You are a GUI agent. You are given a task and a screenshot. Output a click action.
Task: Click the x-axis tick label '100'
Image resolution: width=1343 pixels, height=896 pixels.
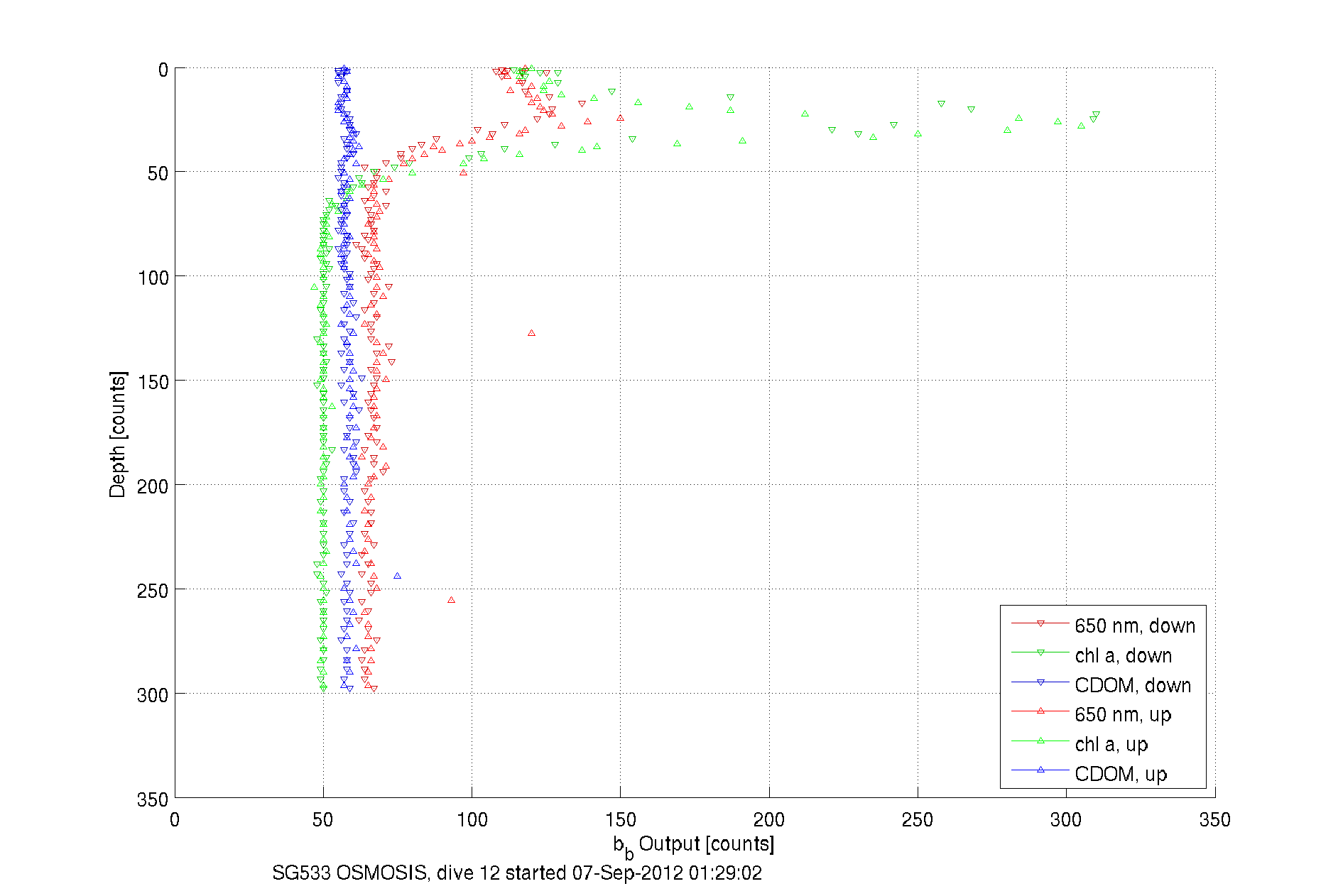point(472,820)
